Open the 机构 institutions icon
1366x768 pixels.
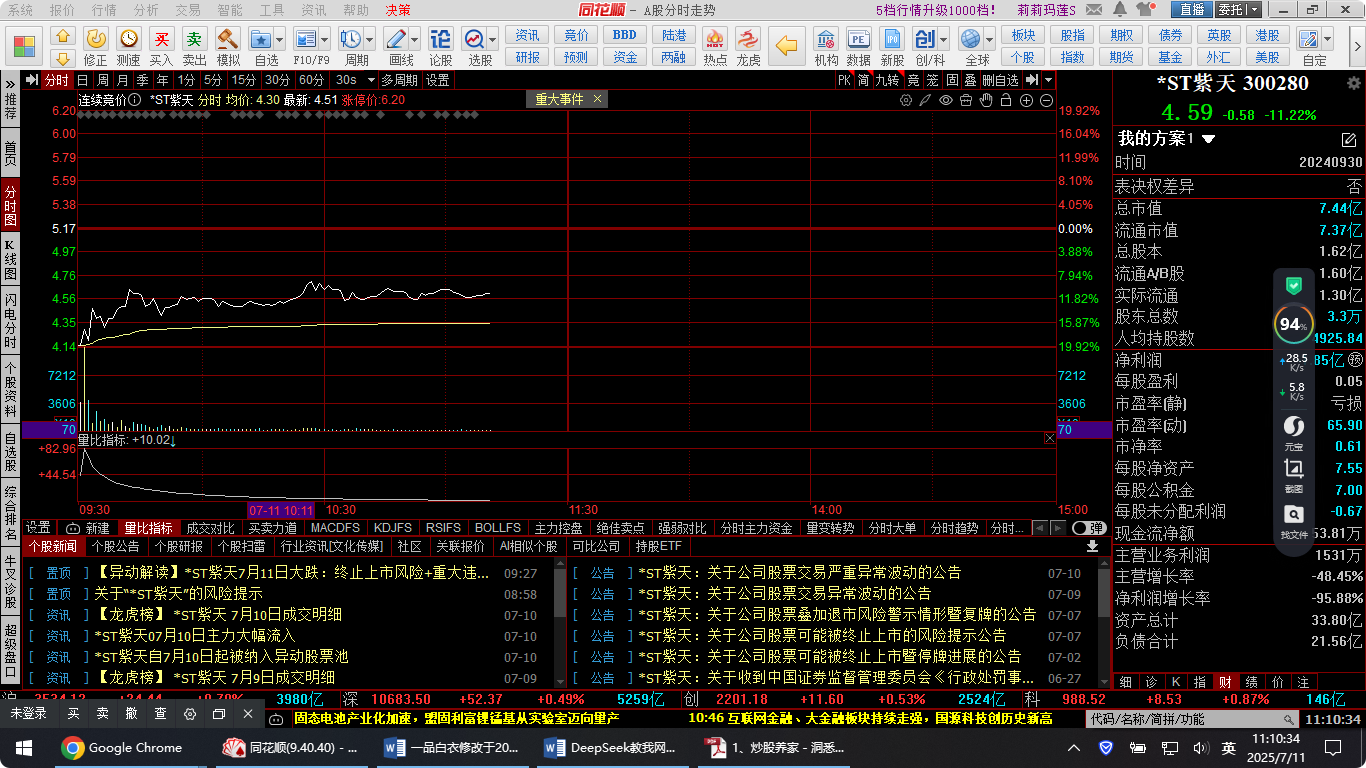(x=826, y=39)
